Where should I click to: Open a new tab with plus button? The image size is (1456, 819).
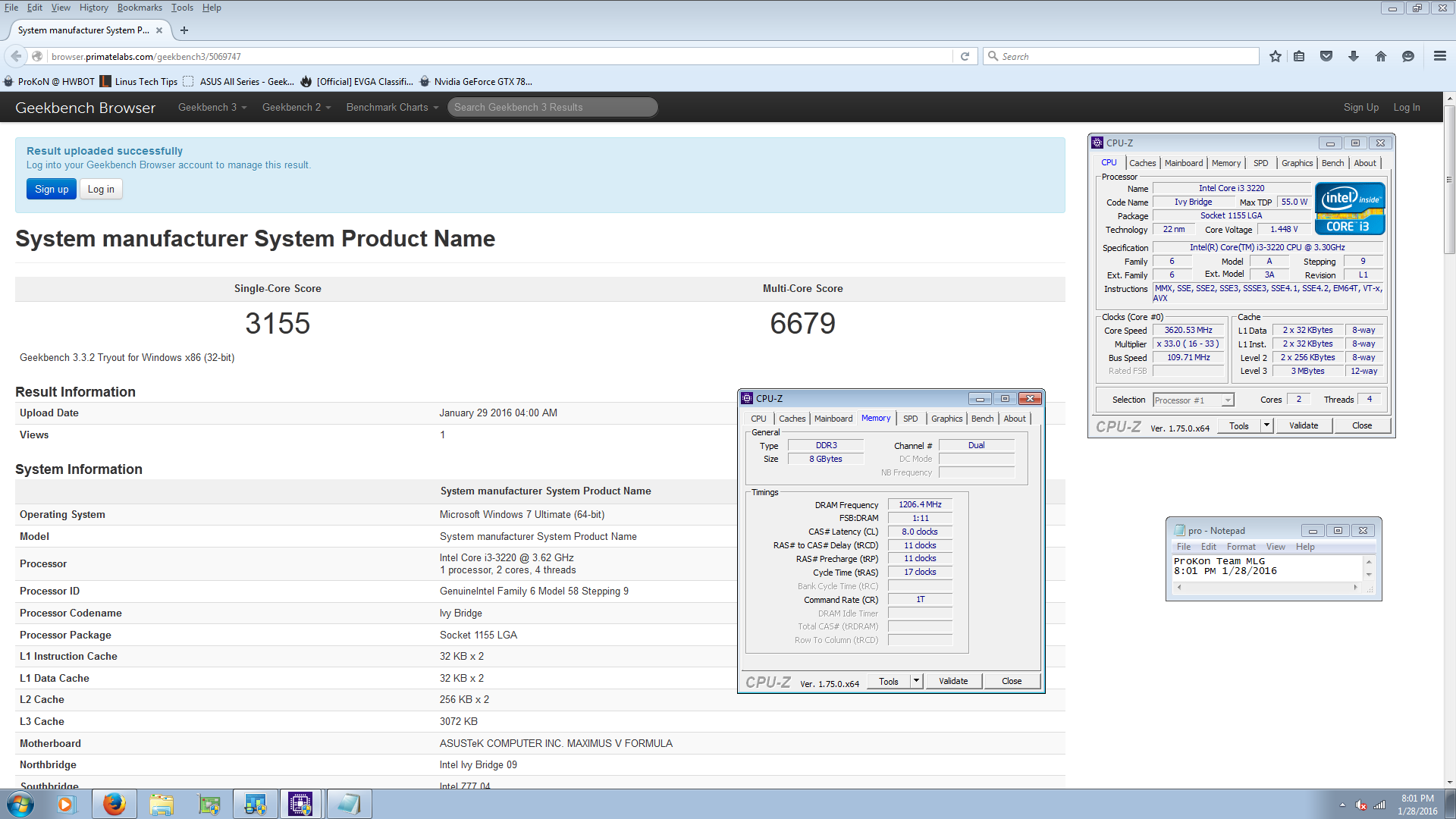click(184, 30)
